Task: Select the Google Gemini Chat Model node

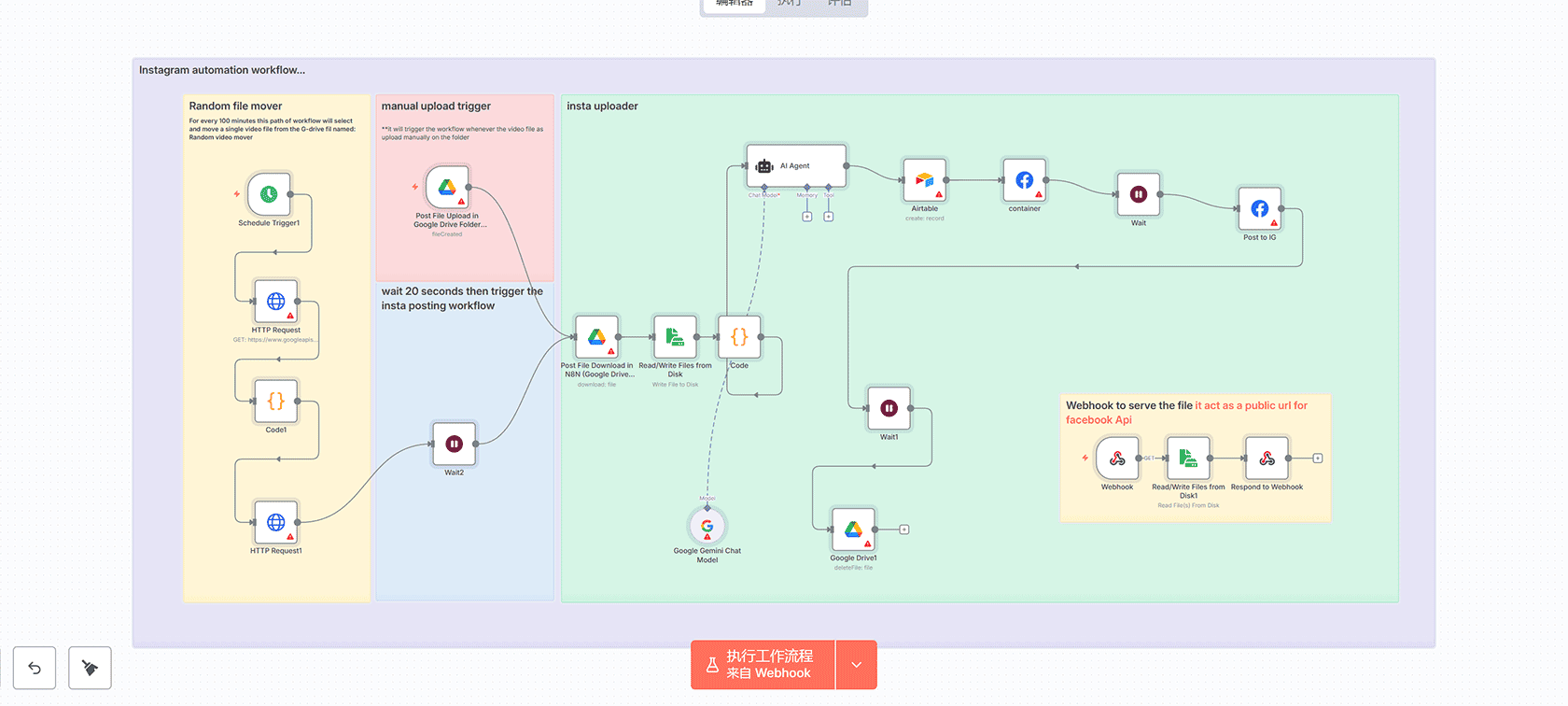Action: click(x=707, y=527)
